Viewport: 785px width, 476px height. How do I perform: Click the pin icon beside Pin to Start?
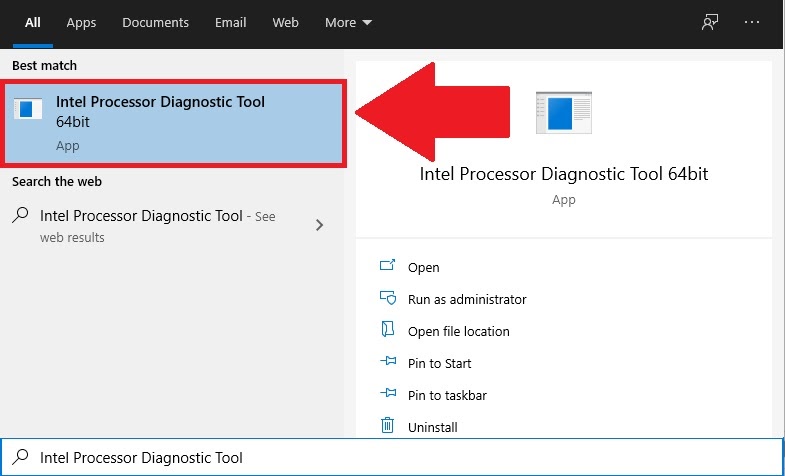pos(388,361)
